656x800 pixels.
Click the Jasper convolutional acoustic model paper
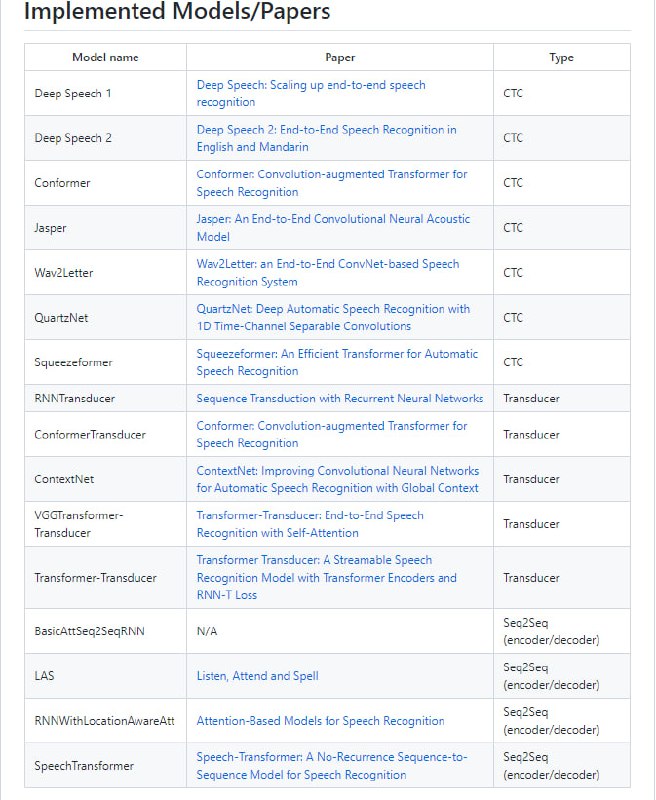[x=333, y=219]
